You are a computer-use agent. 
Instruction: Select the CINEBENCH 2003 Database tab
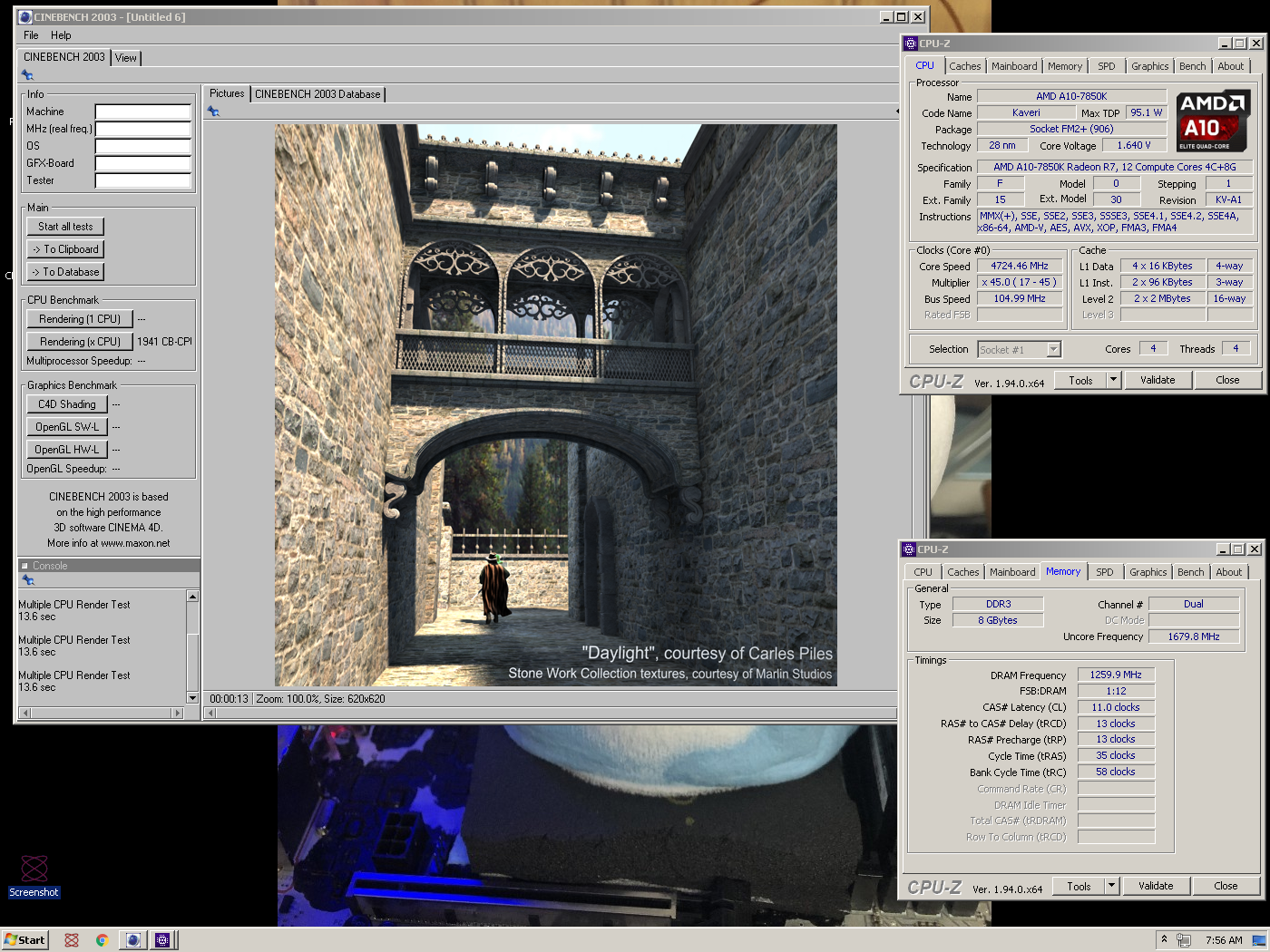click(317, 94)
